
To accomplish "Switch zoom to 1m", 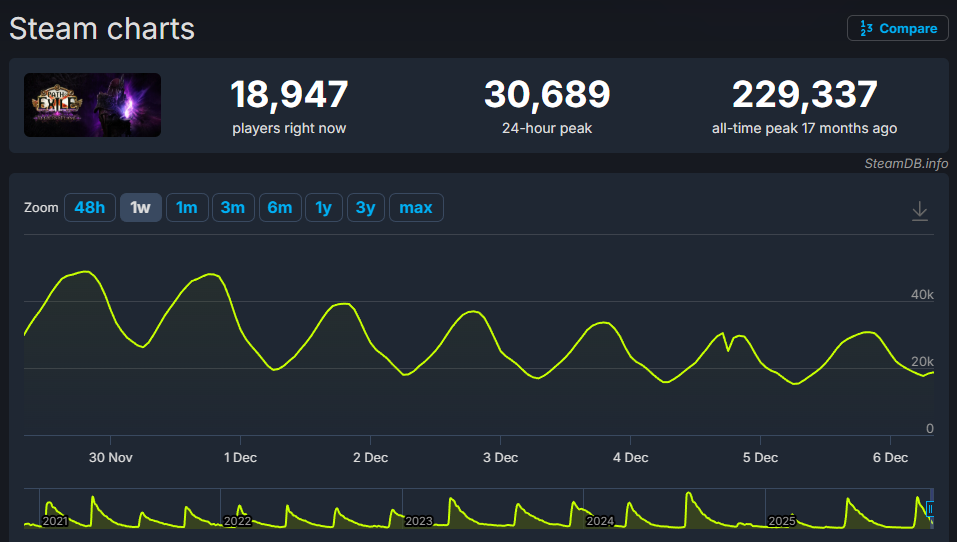I will pos(187,208).
